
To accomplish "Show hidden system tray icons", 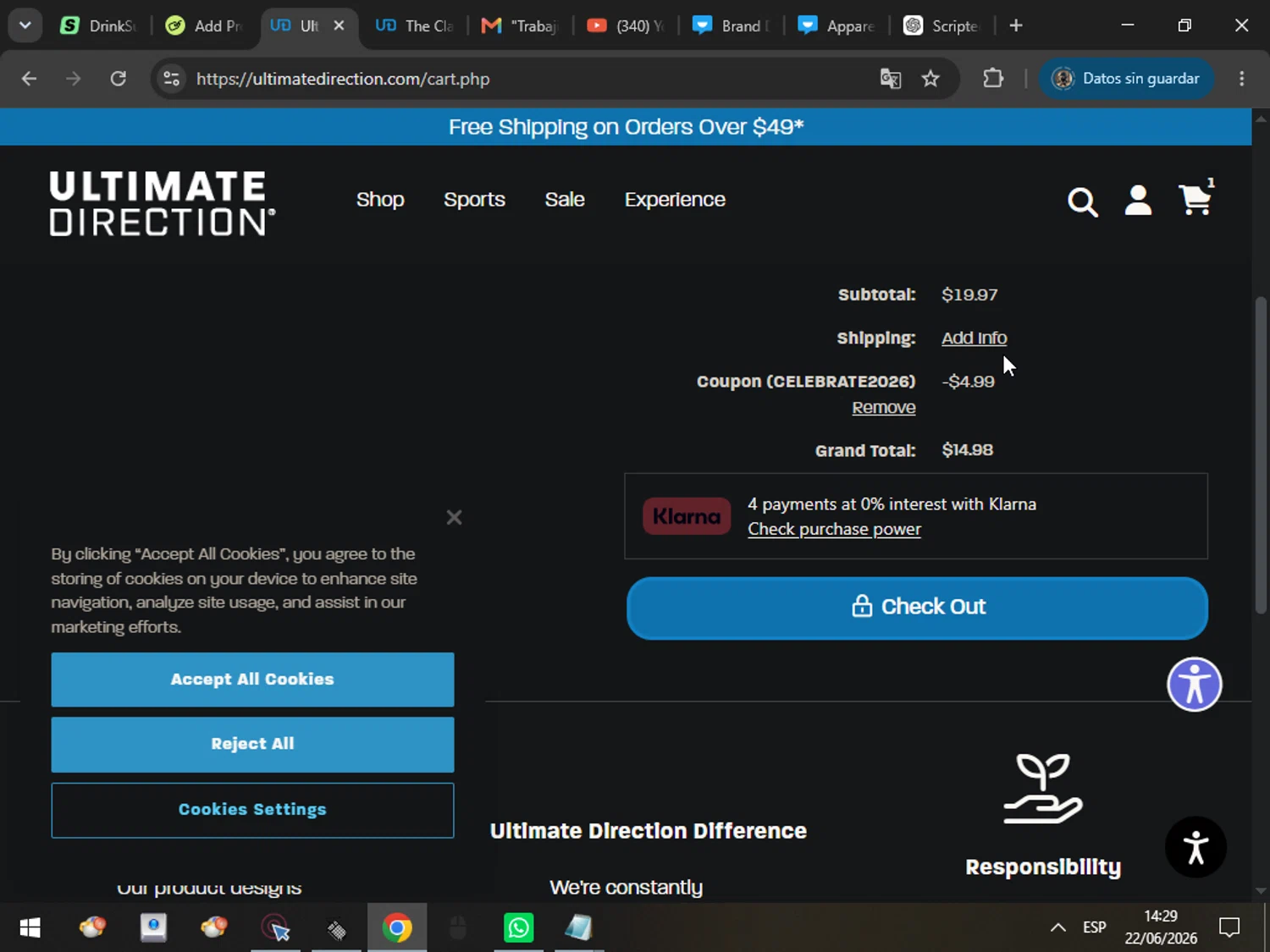I will tap(1057, 928).
